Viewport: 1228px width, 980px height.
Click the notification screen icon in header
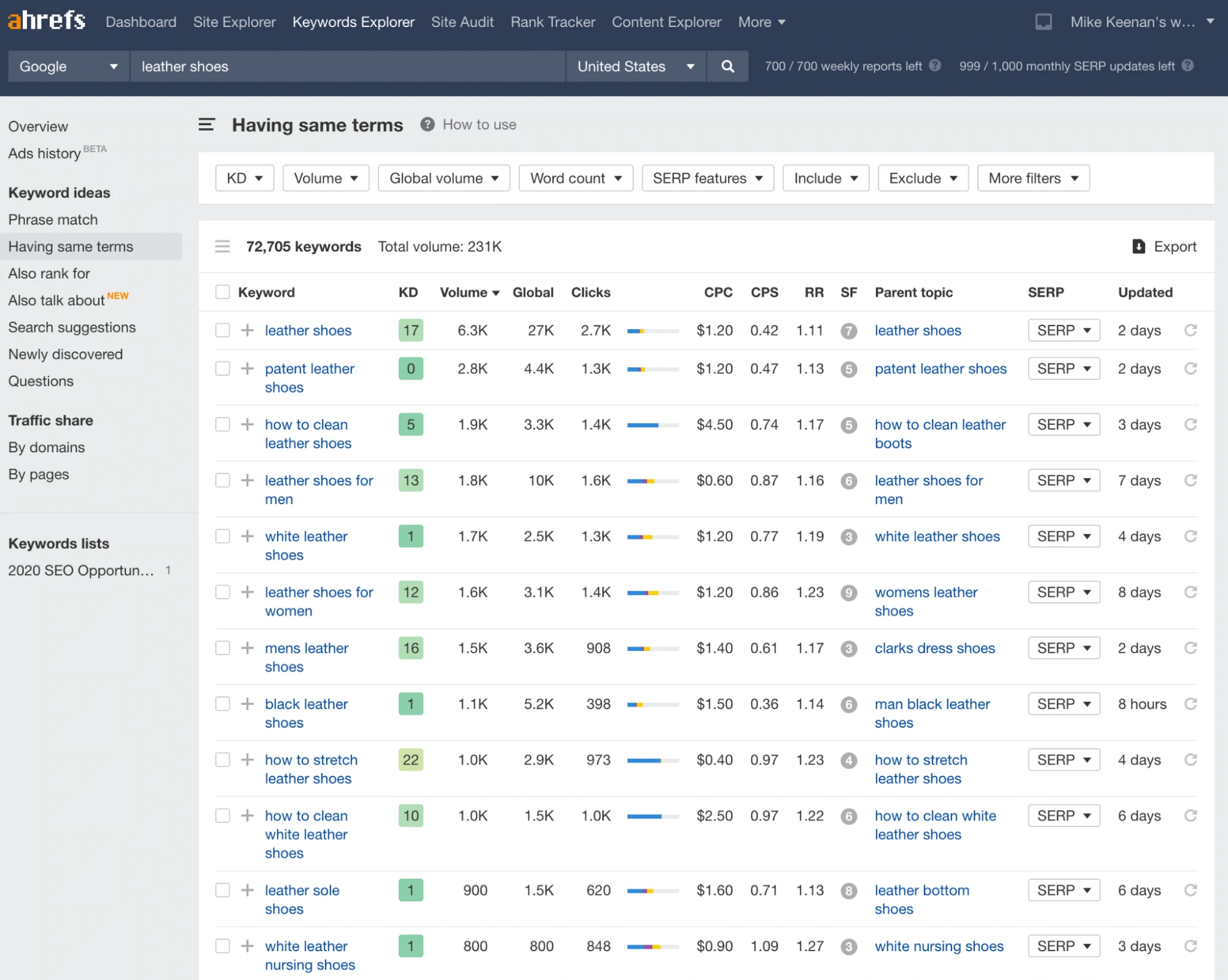tap(1043, 22)
